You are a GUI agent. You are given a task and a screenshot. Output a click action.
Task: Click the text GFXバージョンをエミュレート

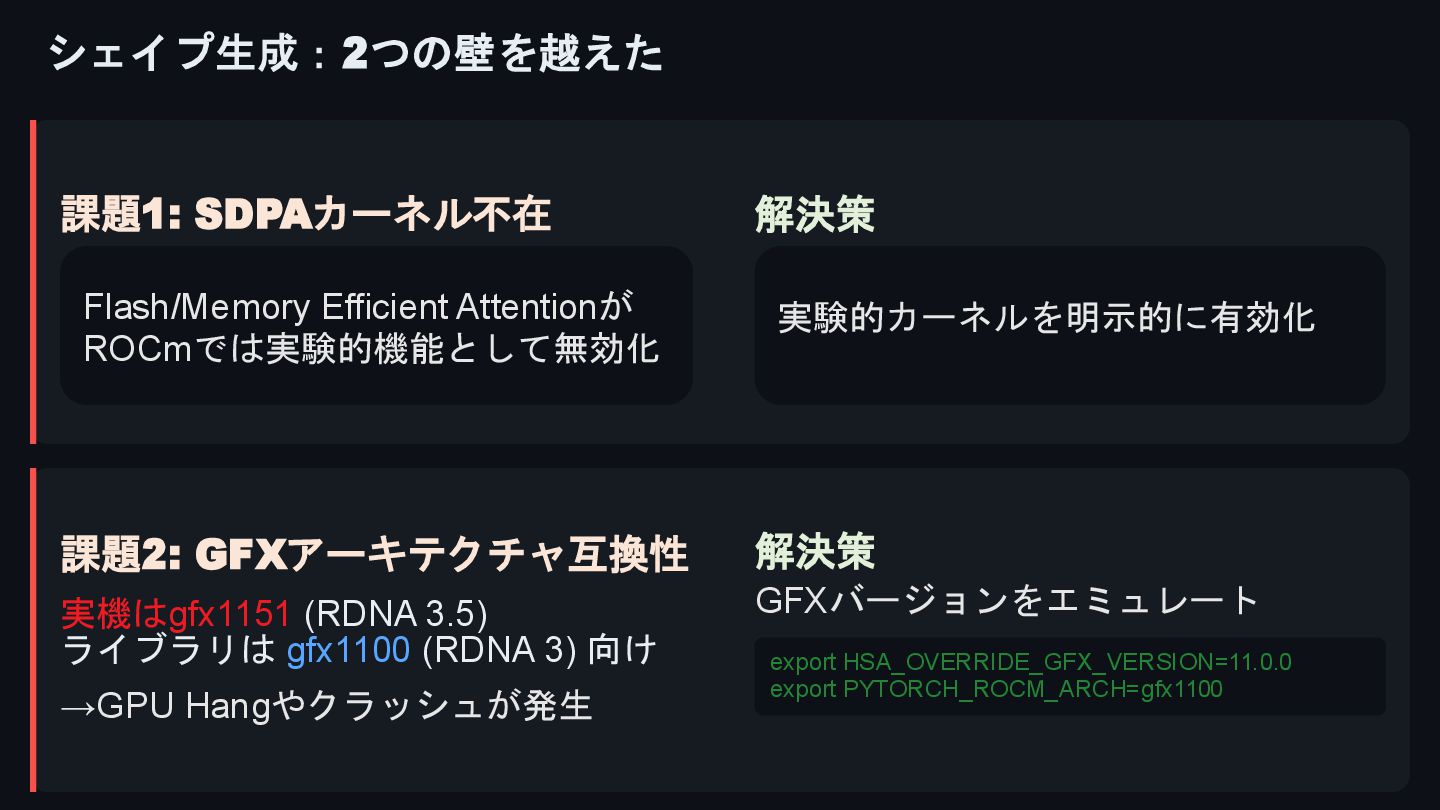coord(1007,600)
